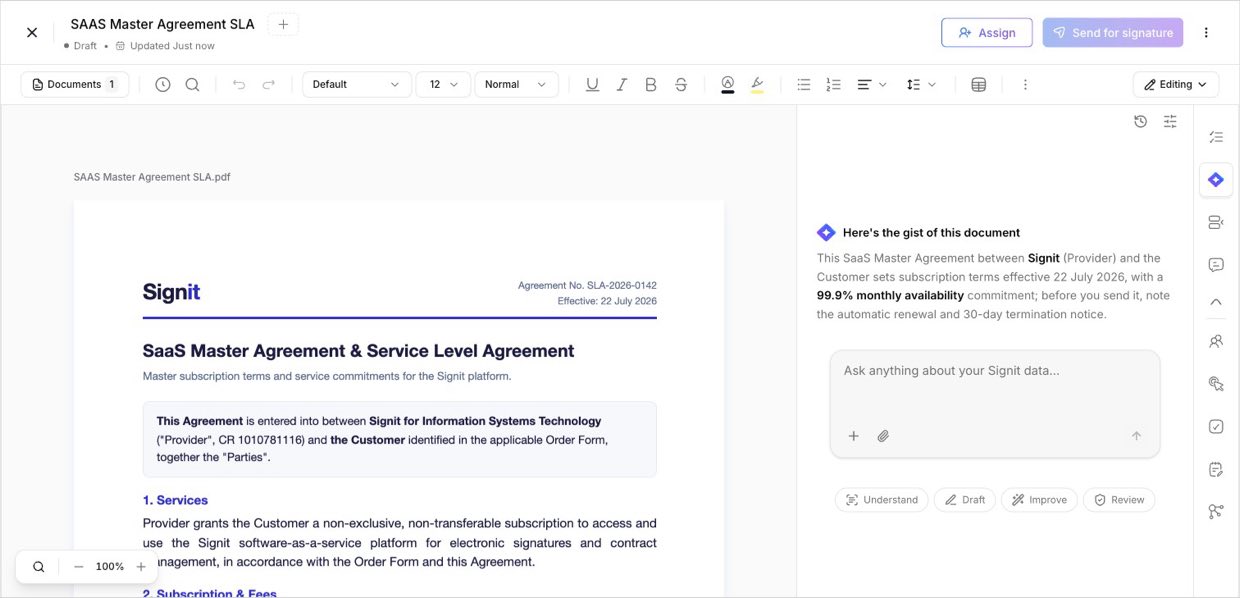Open the font size 12 dropdown
The height and width of the screenshot is (598, 1240).
coord(443,85)
